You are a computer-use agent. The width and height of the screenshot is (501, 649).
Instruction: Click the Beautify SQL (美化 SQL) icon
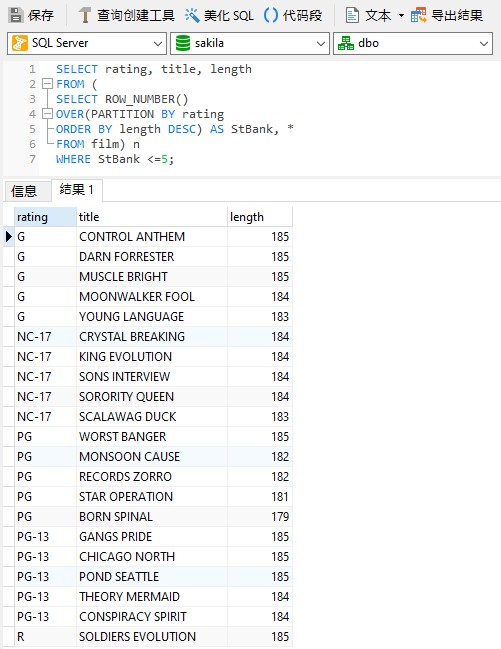click(192, 15)
